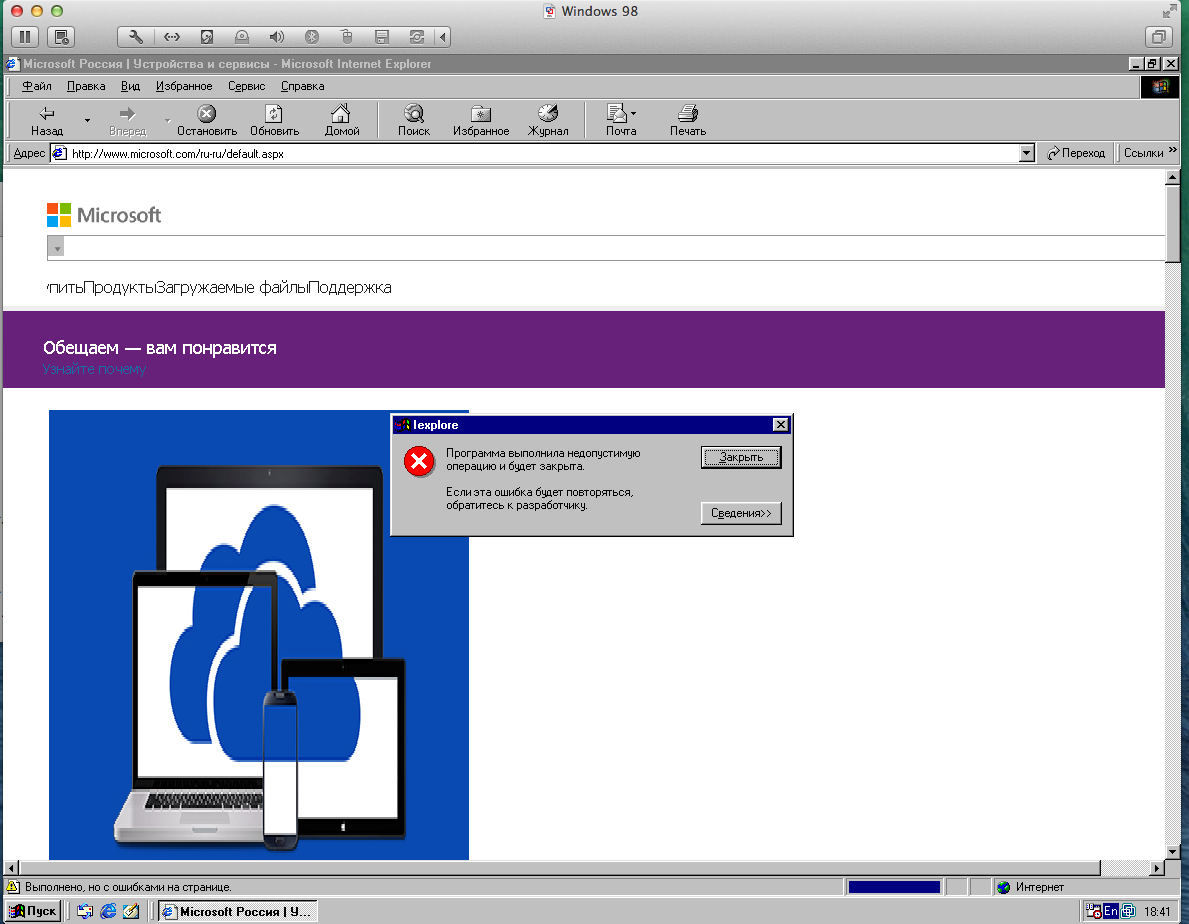Click the Переход go button
The image size is (1189, 924).
point(1076,153)
